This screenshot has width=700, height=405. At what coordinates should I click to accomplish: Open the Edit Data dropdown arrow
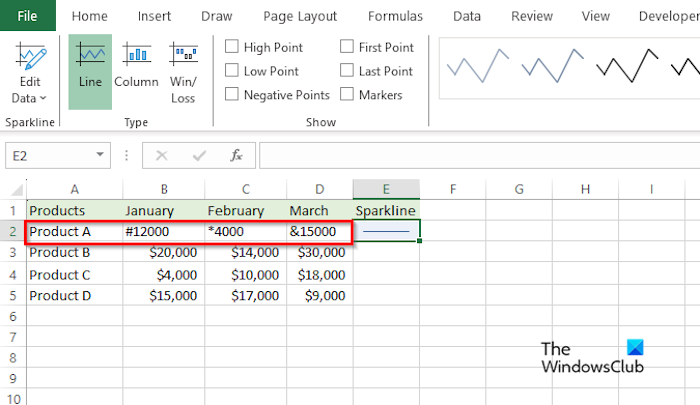[x=43, y=98]
